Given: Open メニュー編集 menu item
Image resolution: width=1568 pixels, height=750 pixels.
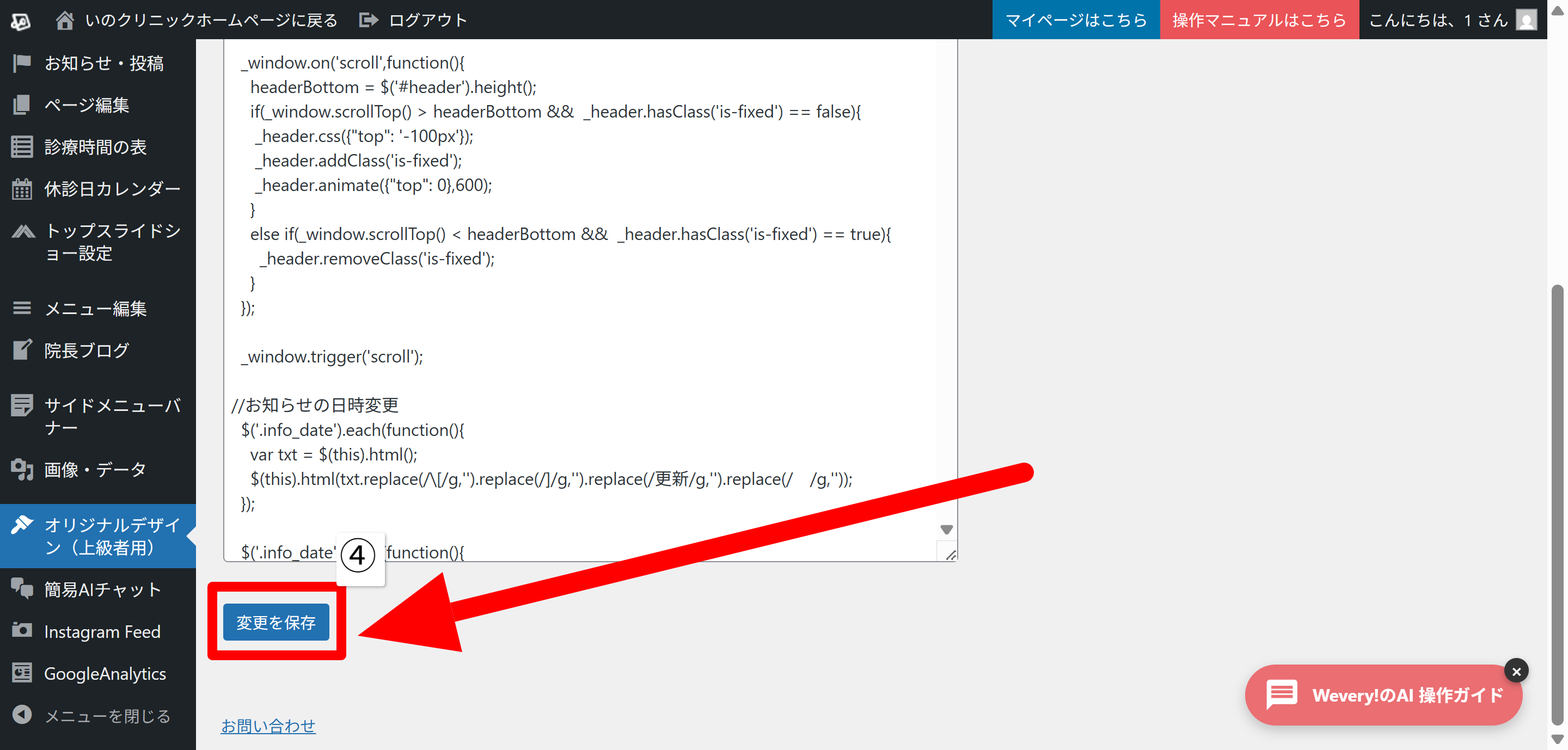Looking at the screenshot, I should (x=95, y=309).
